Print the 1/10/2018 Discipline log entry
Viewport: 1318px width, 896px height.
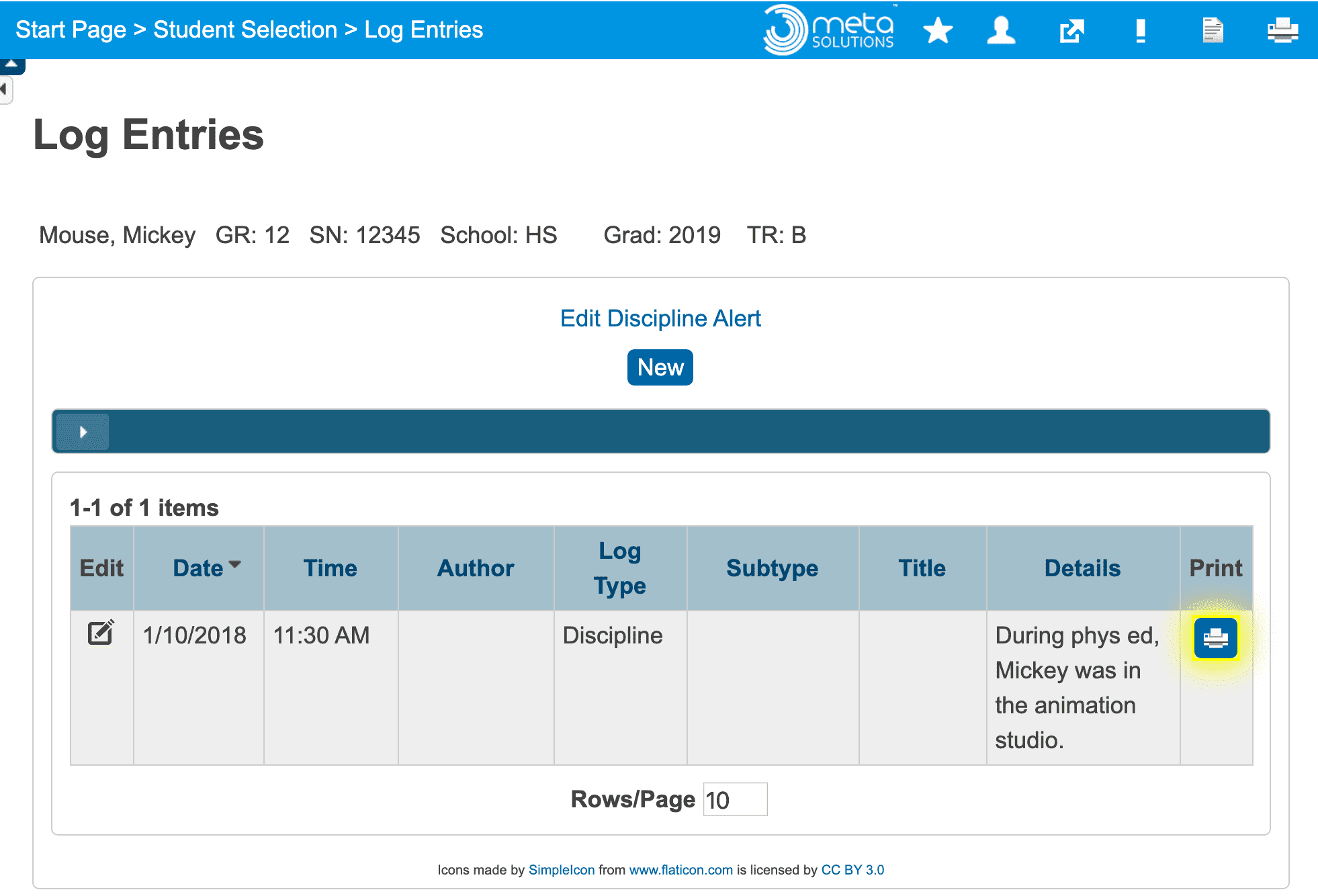pyautogui.click(x=1216, y=637)
